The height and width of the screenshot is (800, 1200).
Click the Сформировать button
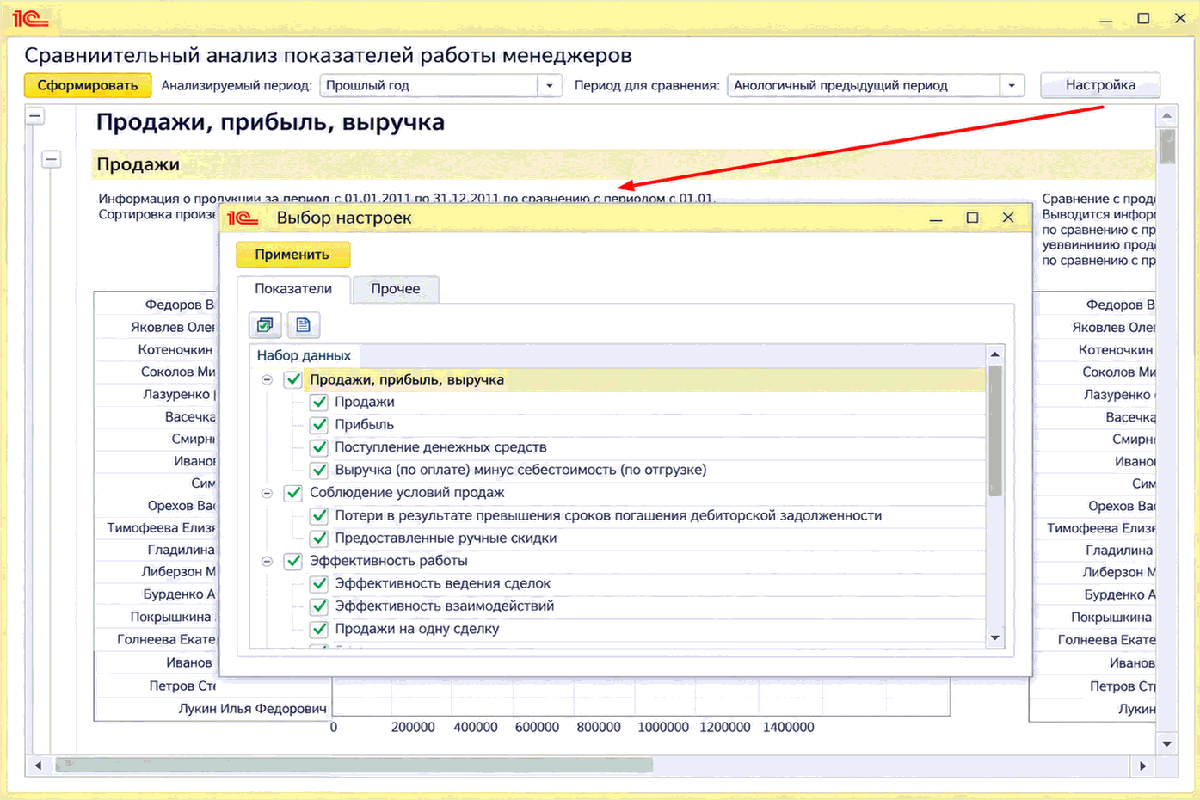coord(88,85)
